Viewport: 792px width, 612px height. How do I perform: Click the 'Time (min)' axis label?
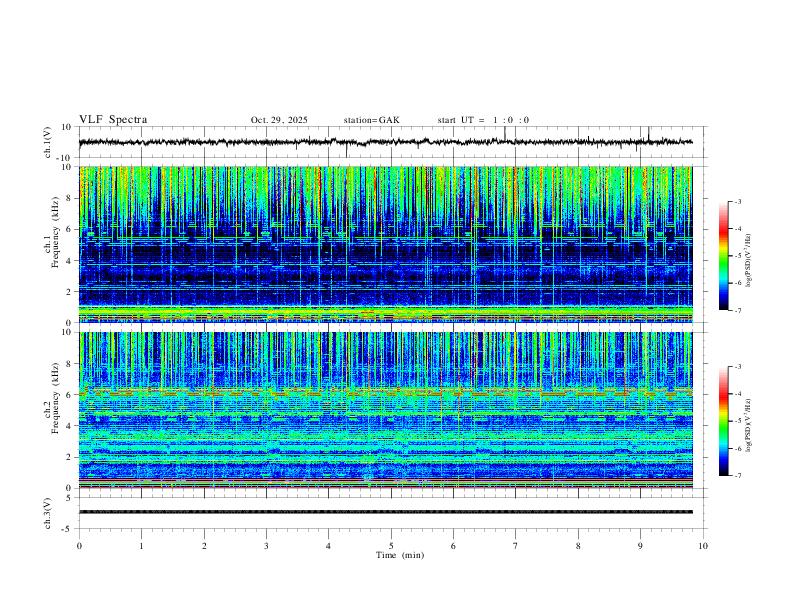(400, 555)
